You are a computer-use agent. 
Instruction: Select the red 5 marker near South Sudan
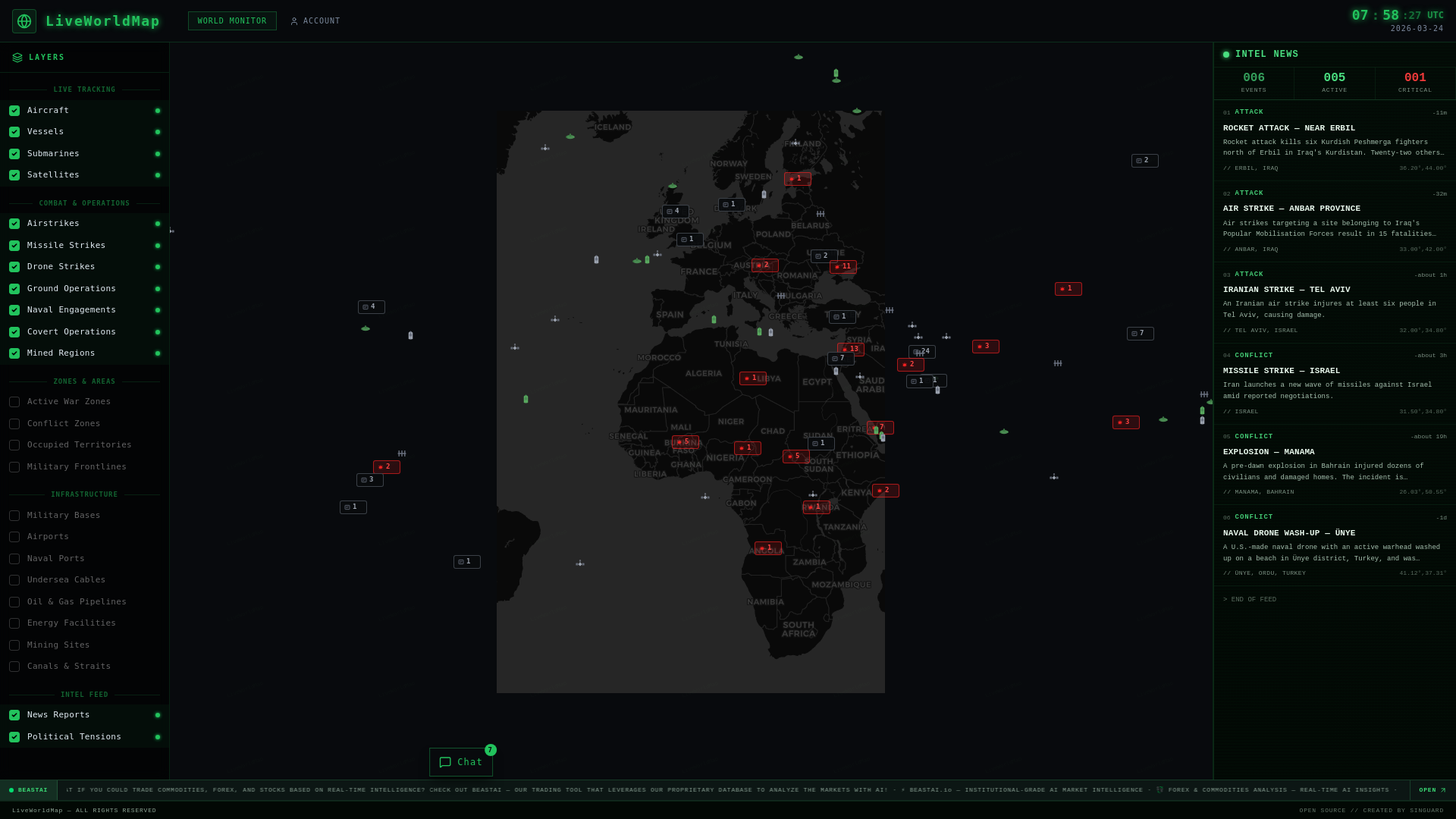pyautogui.click(x=796, y=457)
